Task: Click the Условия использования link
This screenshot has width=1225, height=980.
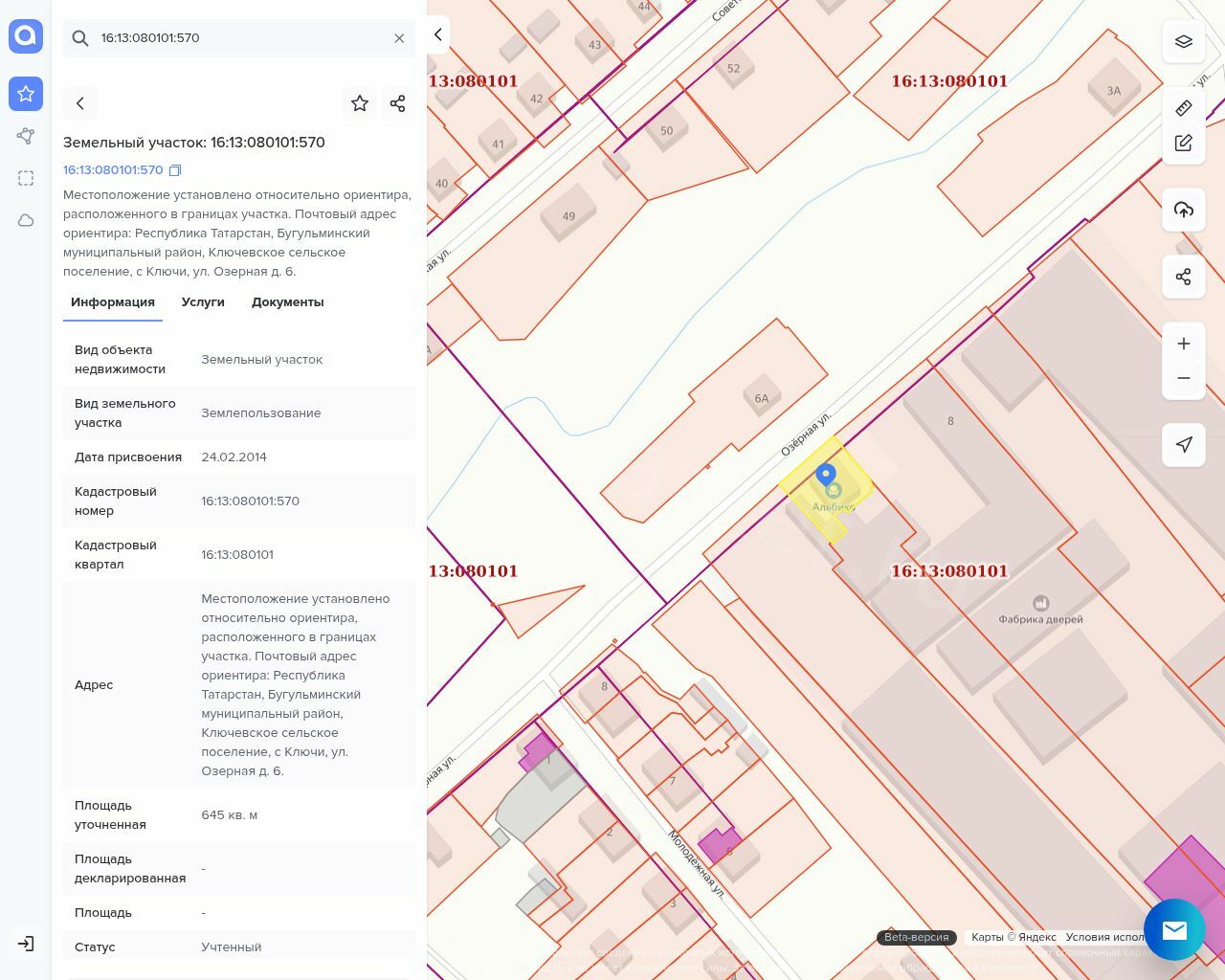Action: point(1104,937)
